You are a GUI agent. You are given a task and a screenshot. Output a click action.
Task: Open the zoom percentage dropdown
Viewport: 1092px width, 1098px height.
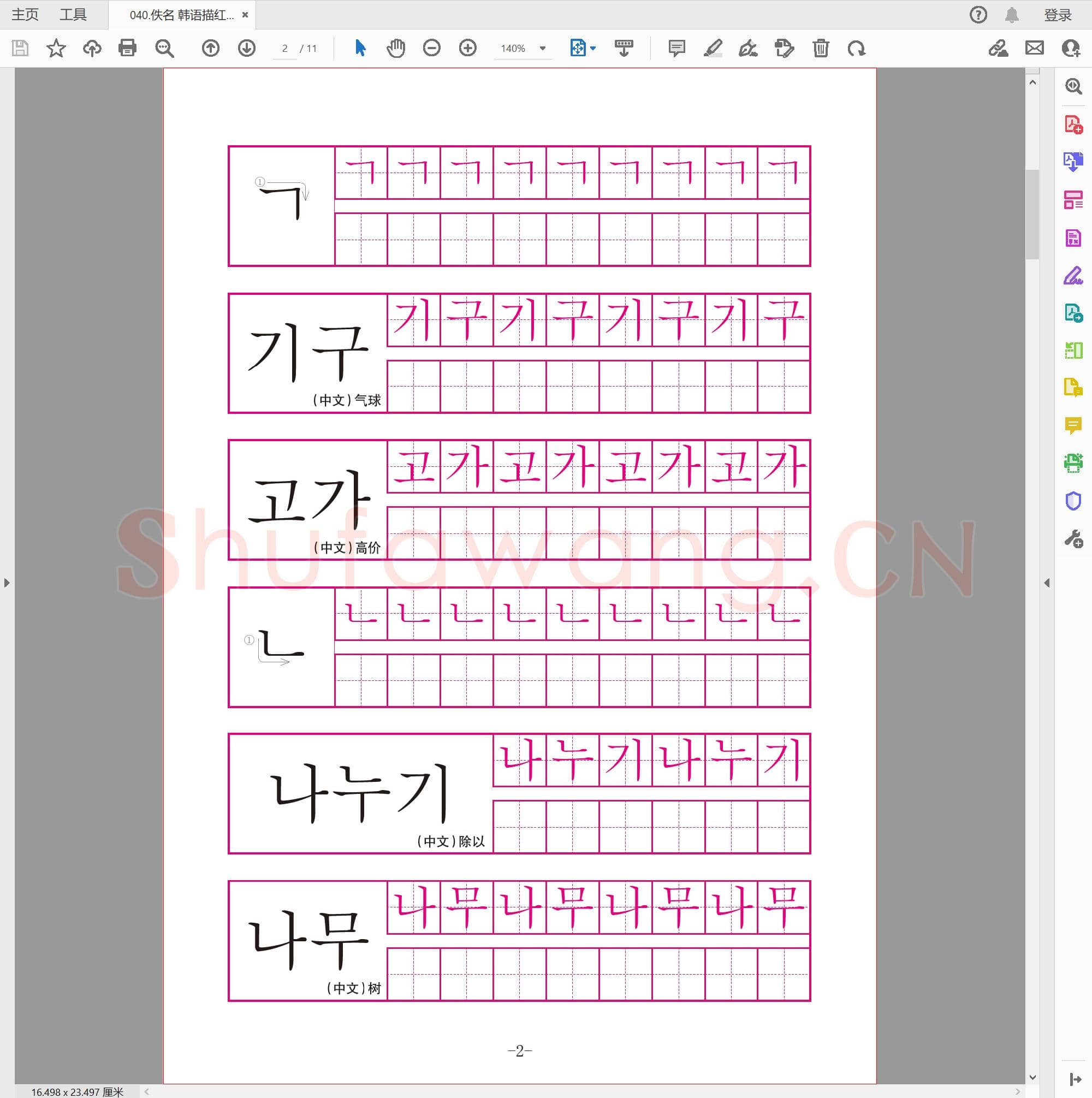pyautogui.click(x=542, y=48)
